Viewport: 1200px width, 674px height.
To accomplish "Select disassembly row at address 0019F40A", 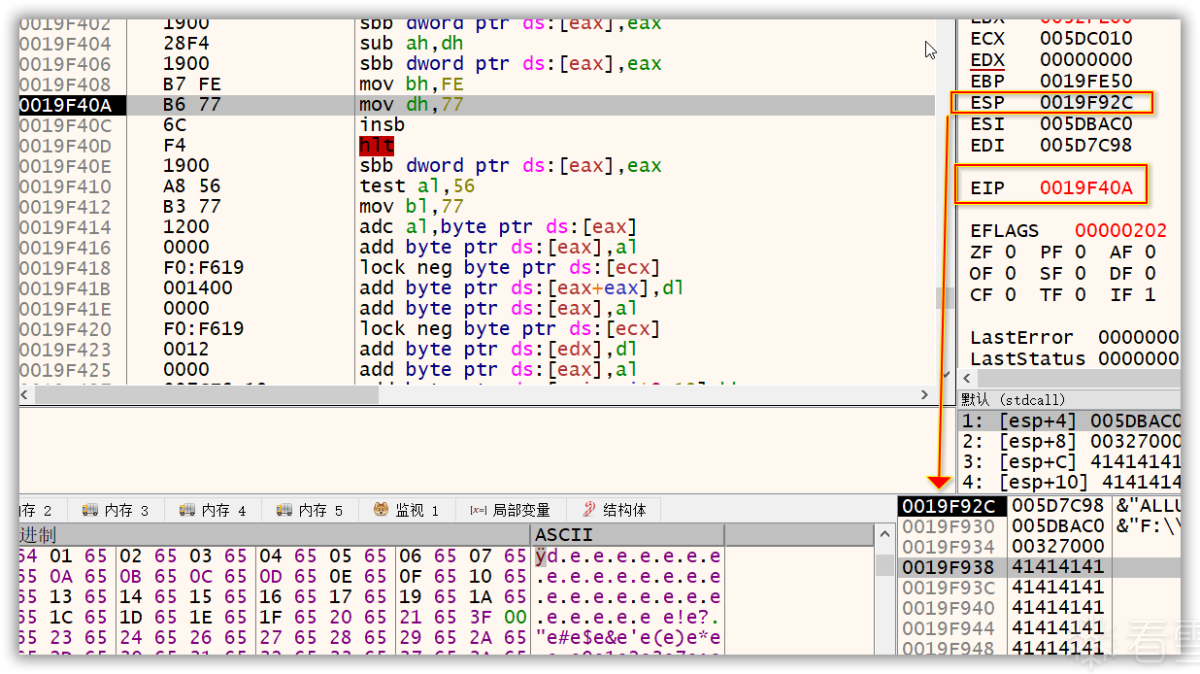I will pos(476,104).
